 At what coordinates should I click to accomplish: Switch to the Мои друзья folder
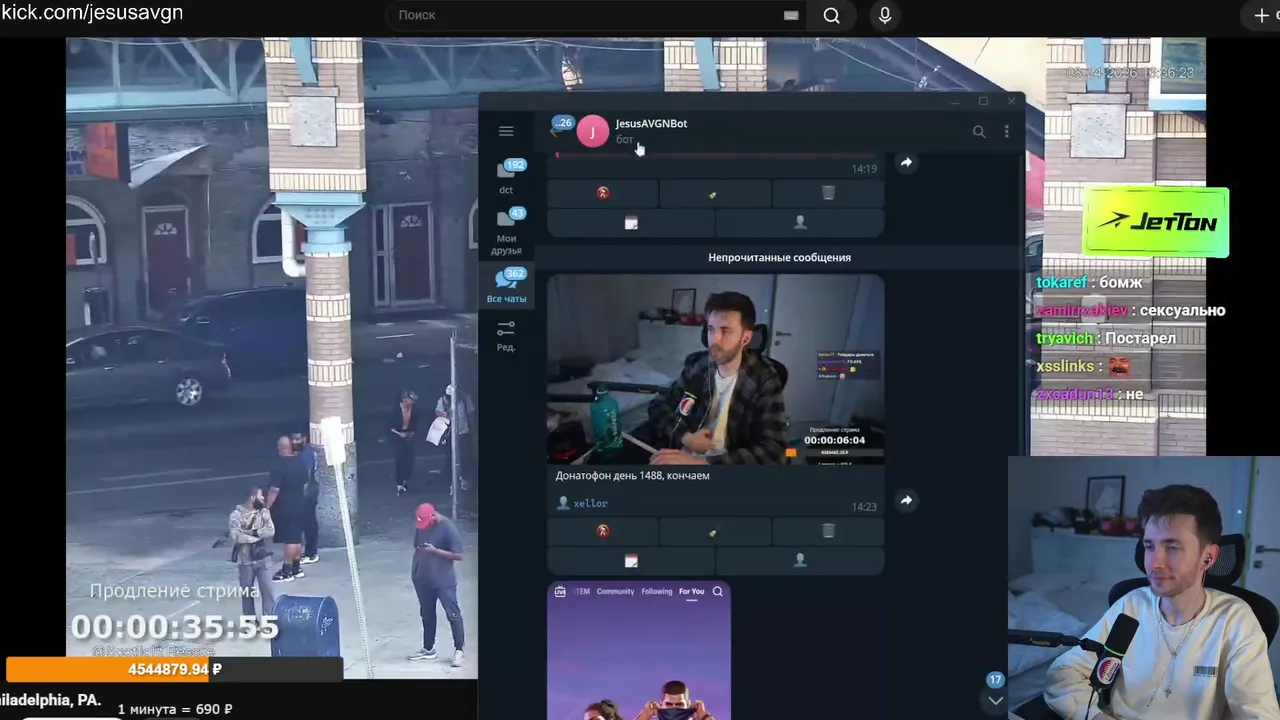[x=507, y=231]
